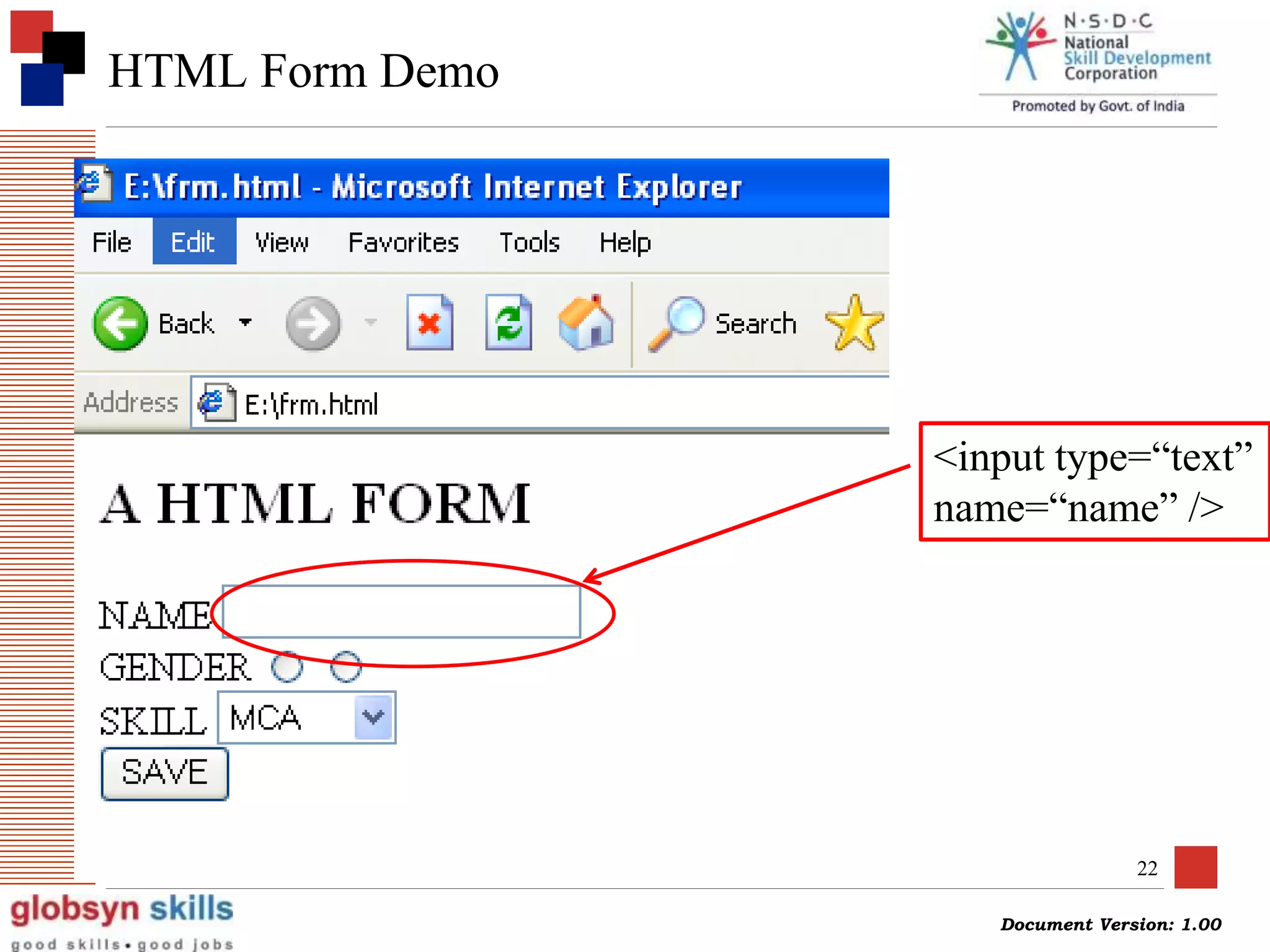Open the Tools menu
This screenshot has width=1270, height=952.
tap(530, 242)
